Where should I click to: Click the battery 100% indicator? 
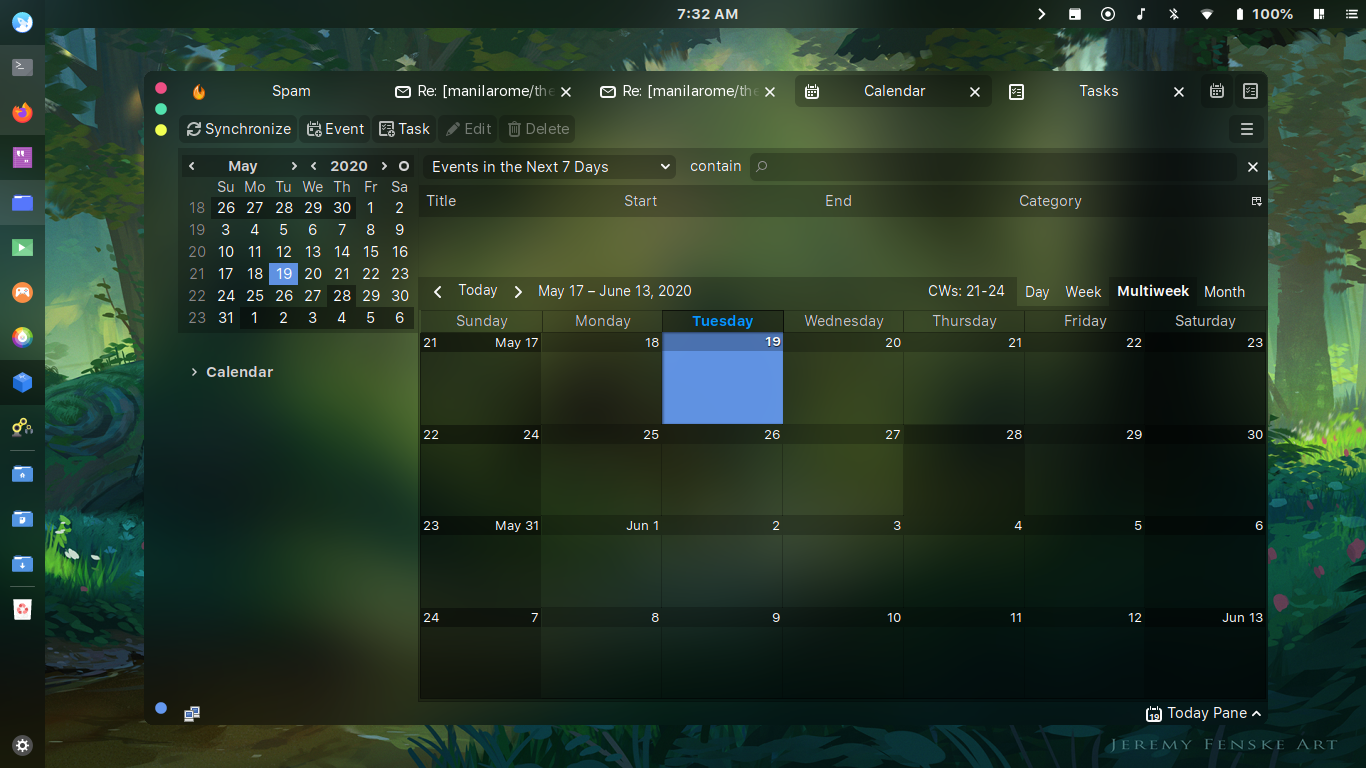point(1263,14)
